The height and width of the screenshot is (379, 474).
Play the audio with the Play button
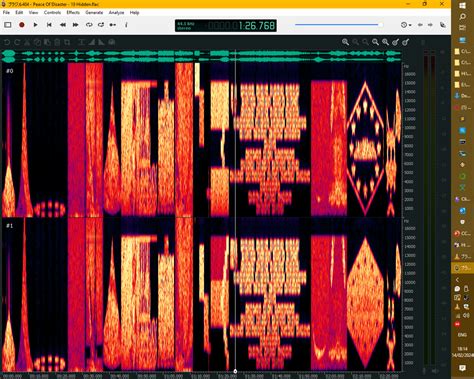(35, 25)
